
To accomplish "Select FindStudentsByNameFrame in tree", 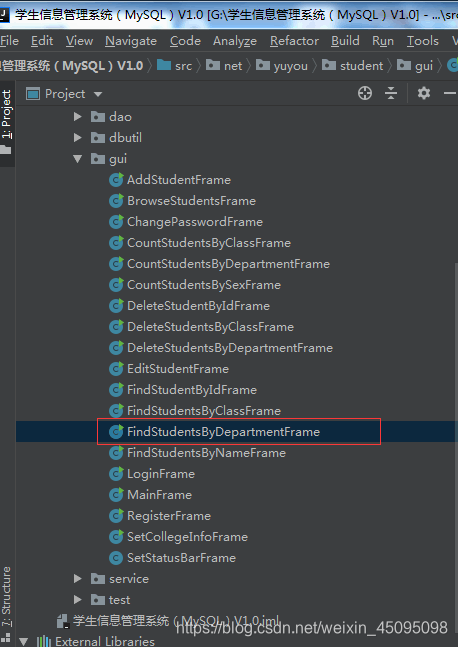I will click(206, 453).
